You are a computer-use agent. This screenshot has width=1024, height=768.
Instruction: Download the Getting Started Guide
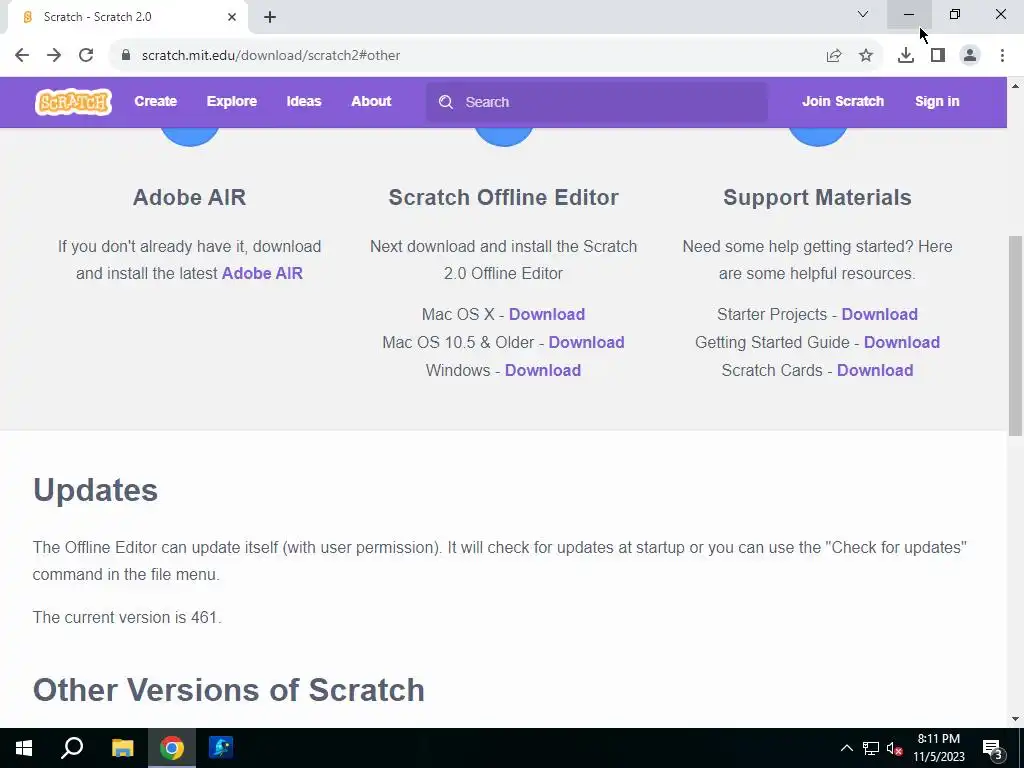[902, 342]
